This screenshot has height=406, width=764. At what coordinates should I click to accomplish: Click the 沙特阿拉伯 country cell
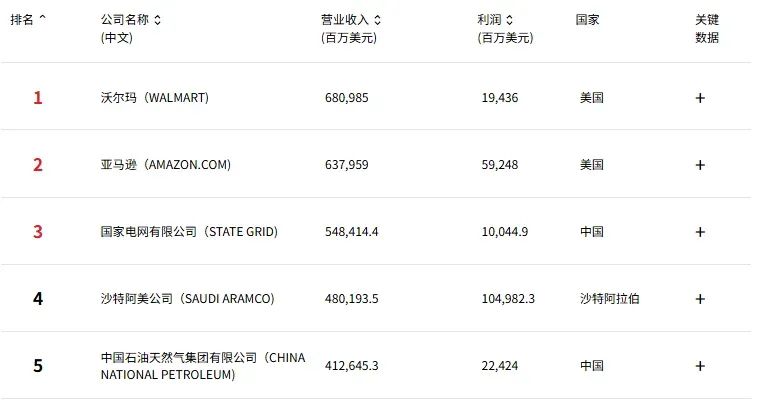[x=610, y=299]
